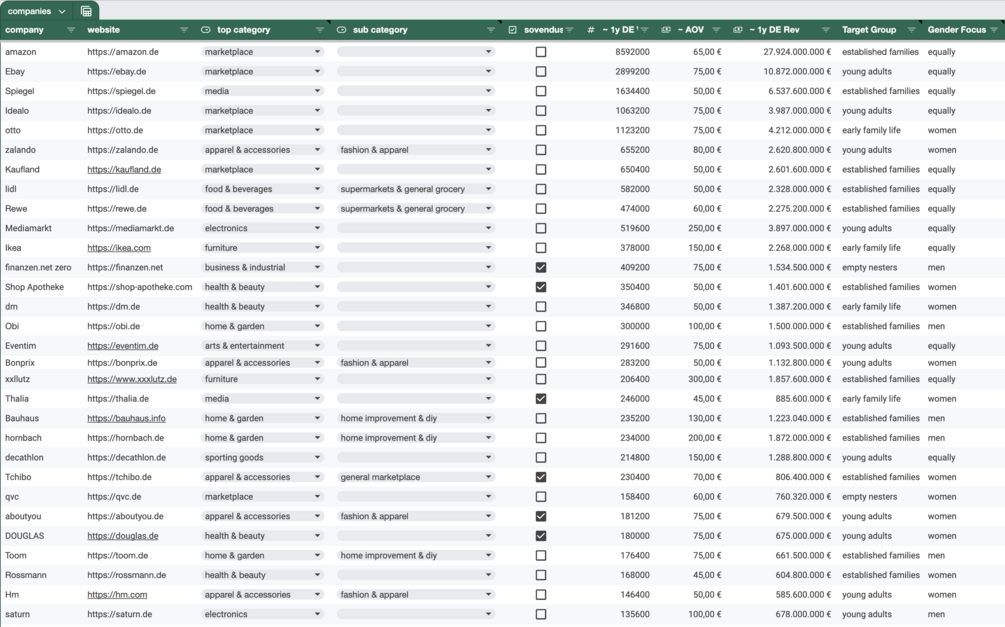
Task: Expand the companies table name chevron
Action: tap(62, 12)
